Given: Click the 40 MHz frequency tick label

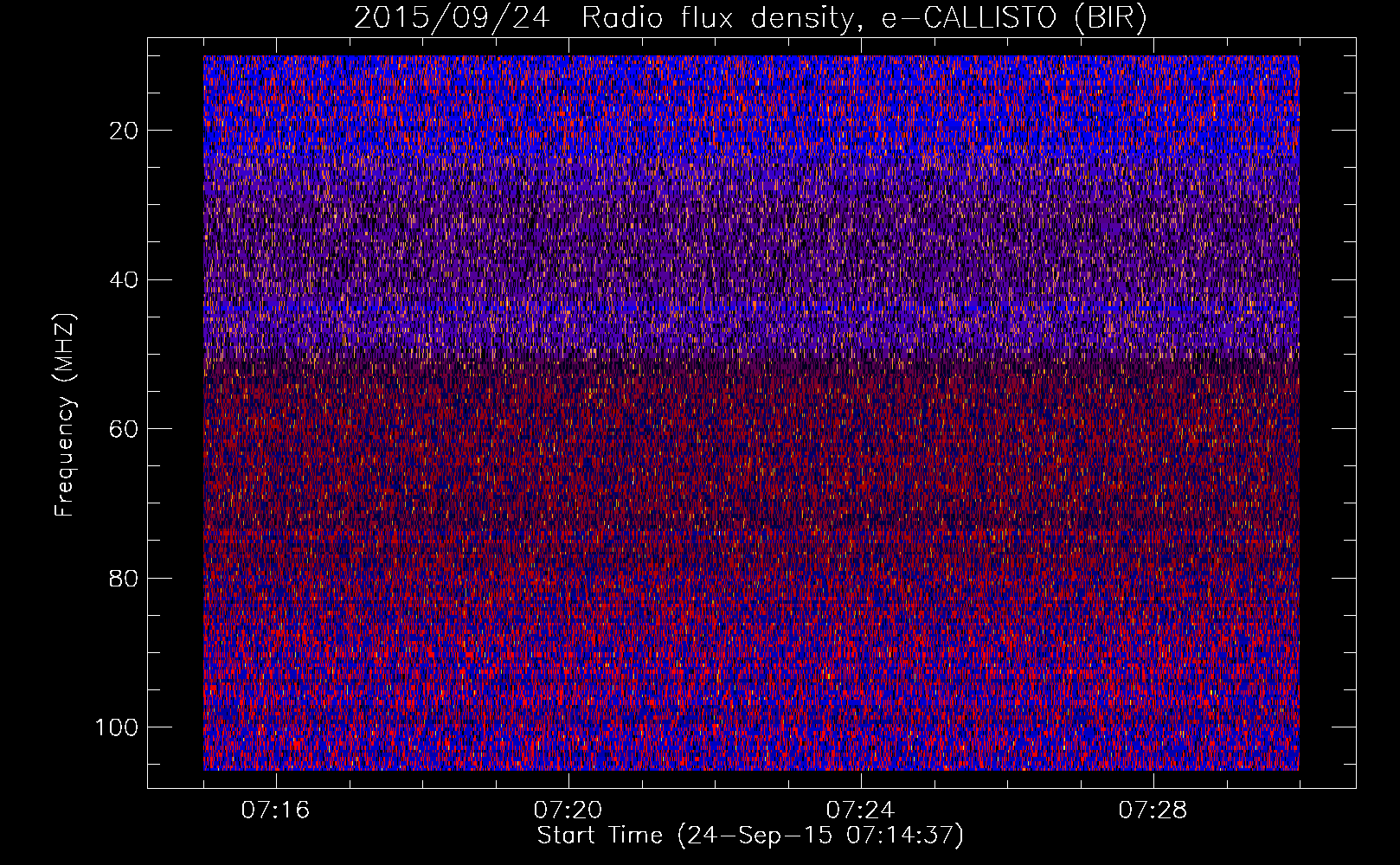Looking at the screenshot, I should (x=125, y=279).
